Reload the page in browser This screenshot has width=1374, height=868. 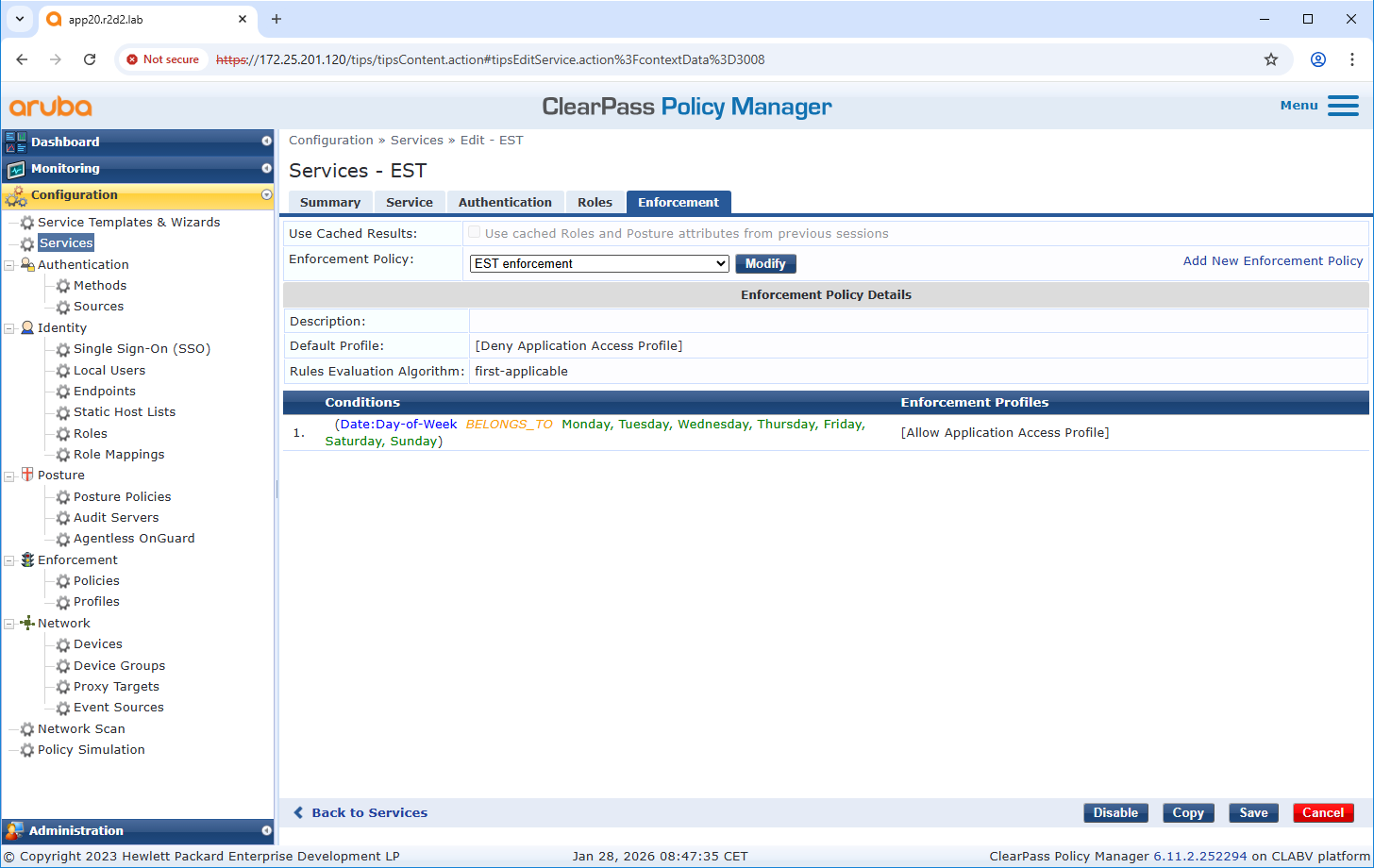click(90, 59)
